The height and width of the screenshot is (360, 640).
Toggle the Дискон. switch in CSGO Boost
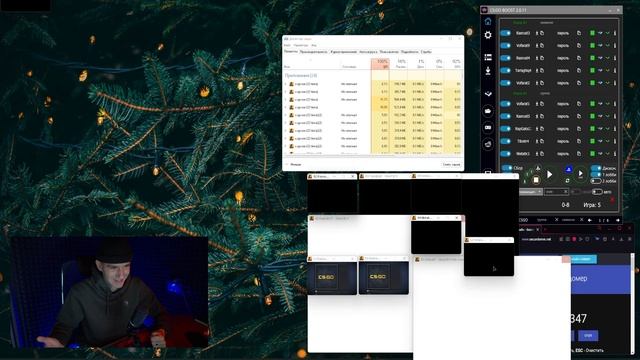pos(596,168)
